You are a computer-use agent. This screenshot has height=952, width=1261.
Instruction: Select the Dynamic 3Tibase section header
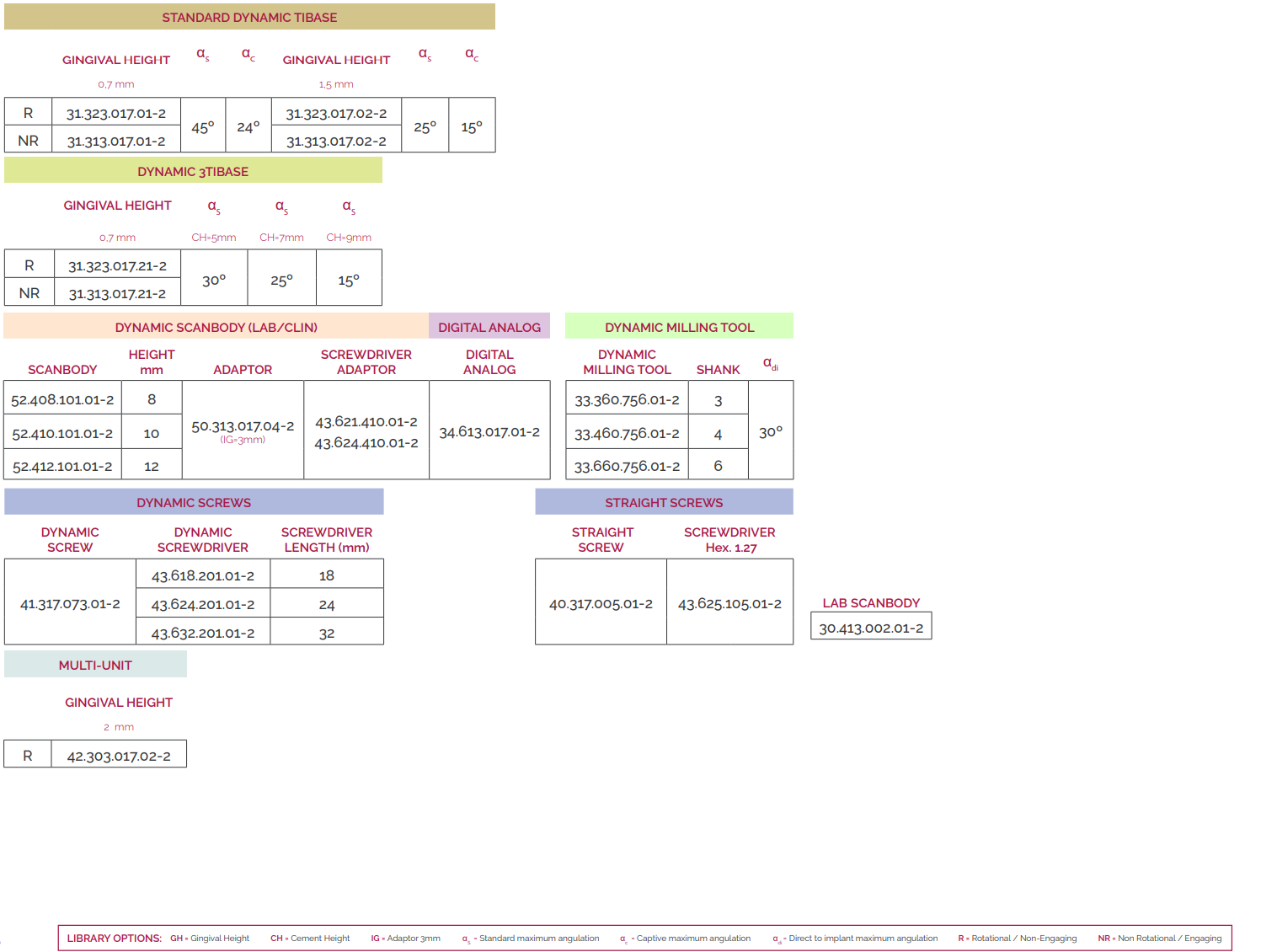[193, 171]
